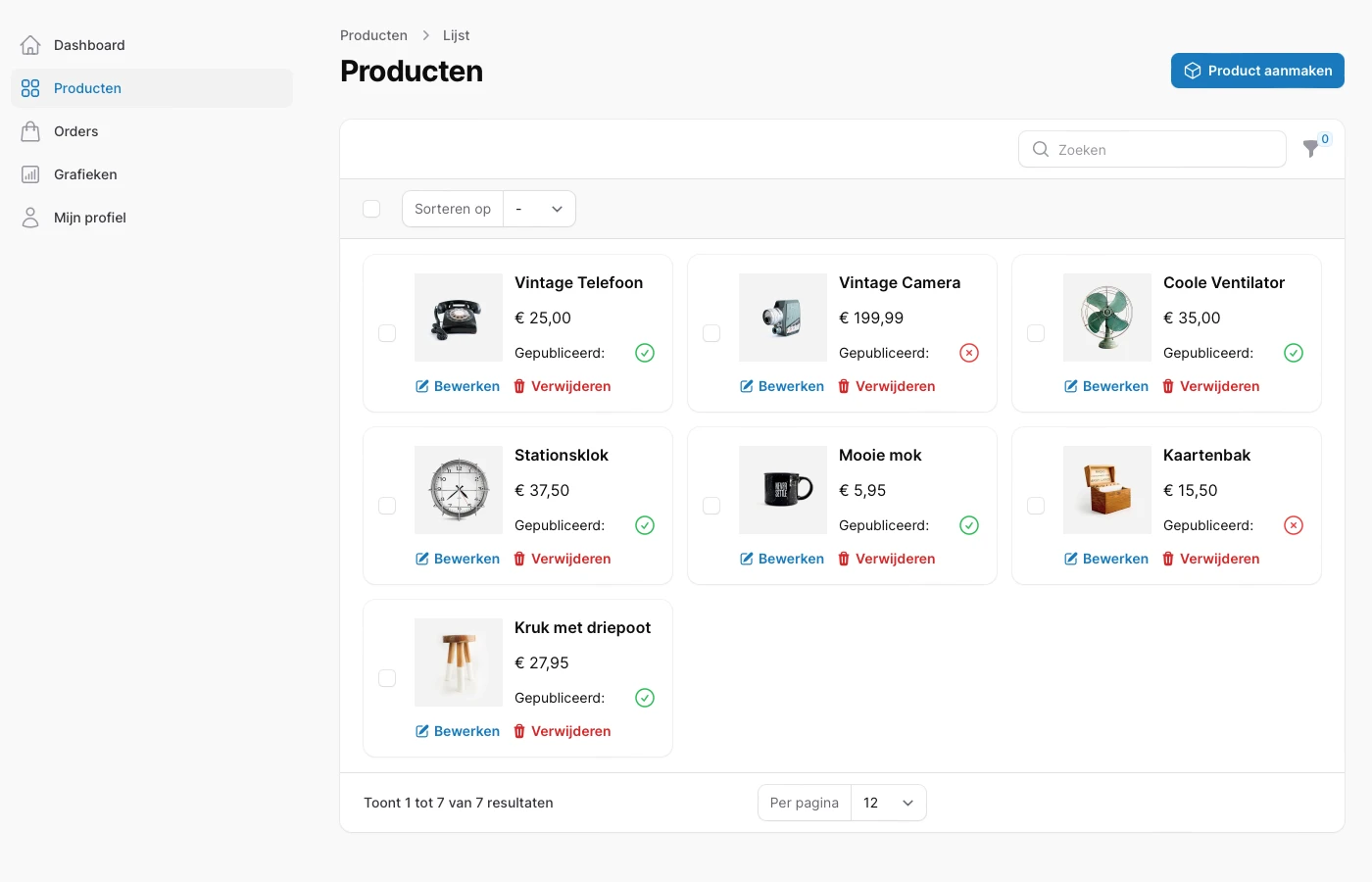Open the Producten breadcrumb link
The width and height of the screenshot is (1372, 882).
coord(373,35)
